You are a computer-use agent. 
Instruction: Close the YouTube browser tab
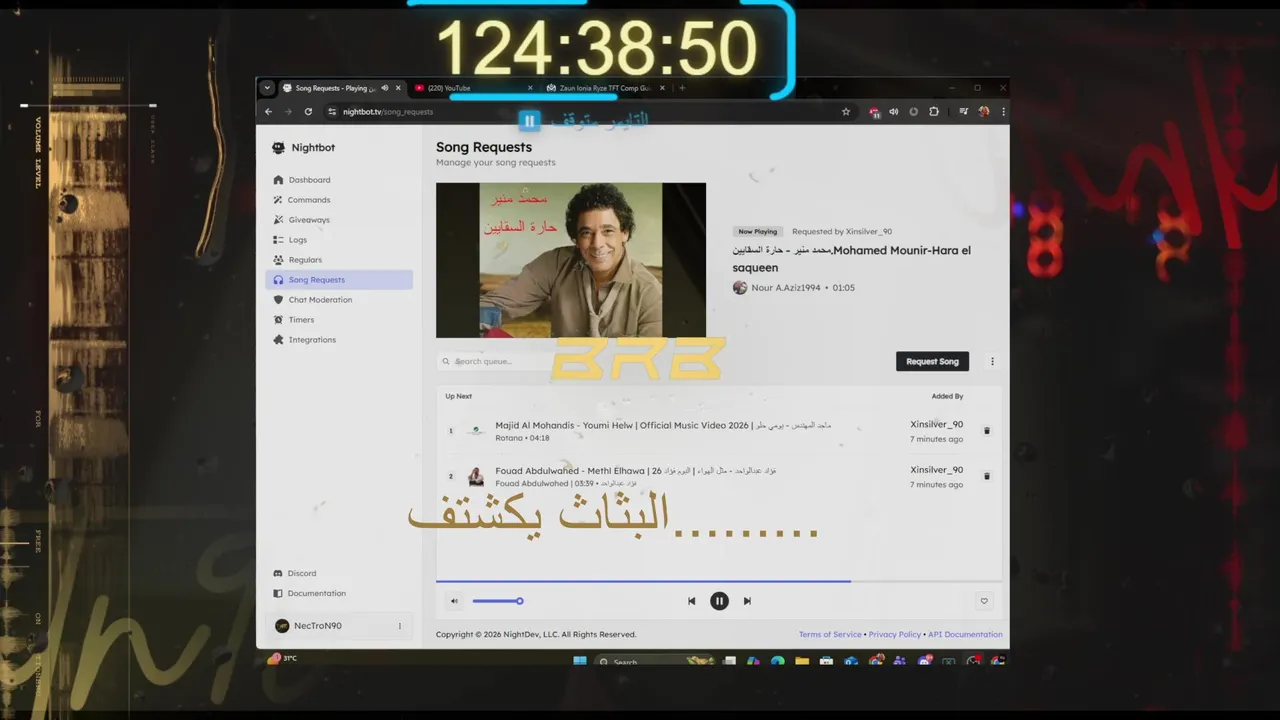[x=530, y=88]
